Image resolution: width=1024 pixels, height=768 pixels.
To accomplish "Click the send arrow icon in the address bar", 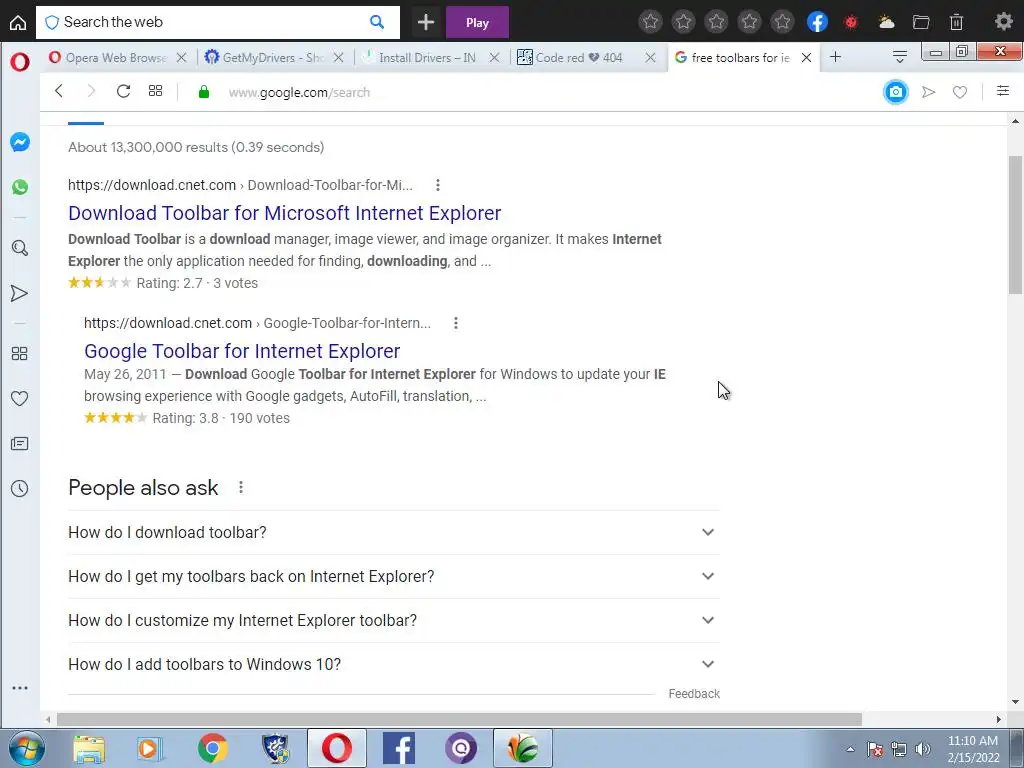I will [x=928, y=92].
